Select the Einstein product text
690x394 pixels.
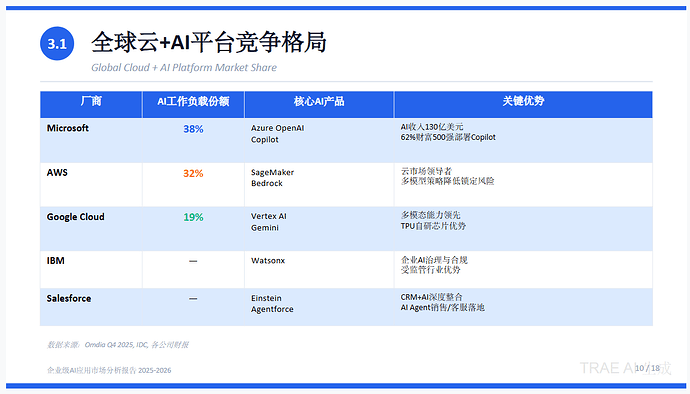[266, 298]
